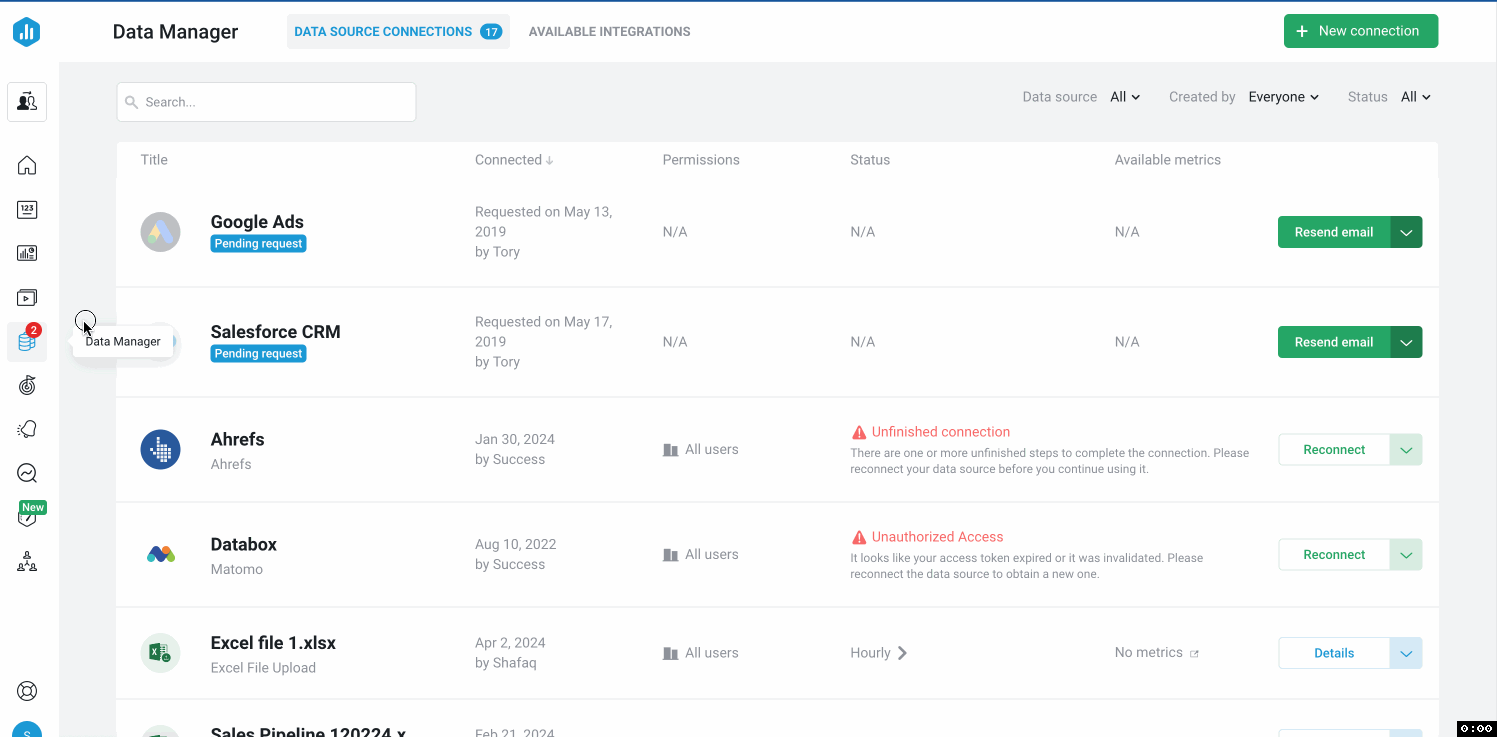Click the New connection button
Screen dimensions: 1497x737
click(x=1360, y=31)
